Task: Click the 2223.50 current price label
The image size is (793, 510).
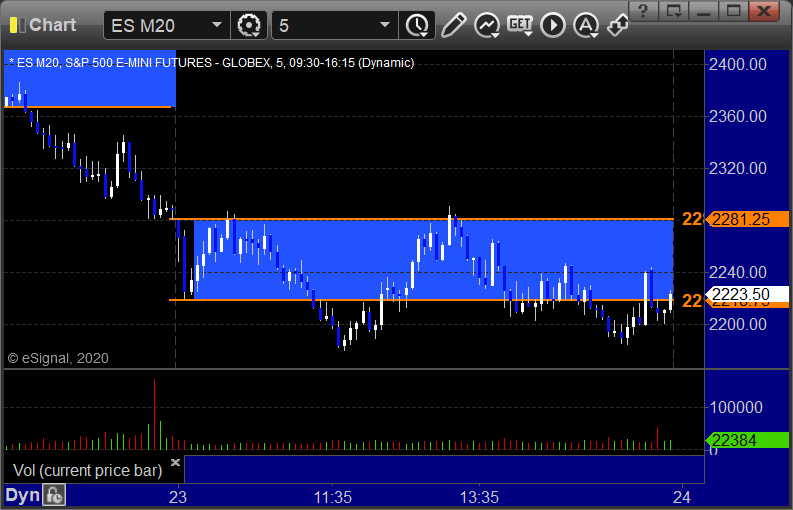Action: (747, 294)
